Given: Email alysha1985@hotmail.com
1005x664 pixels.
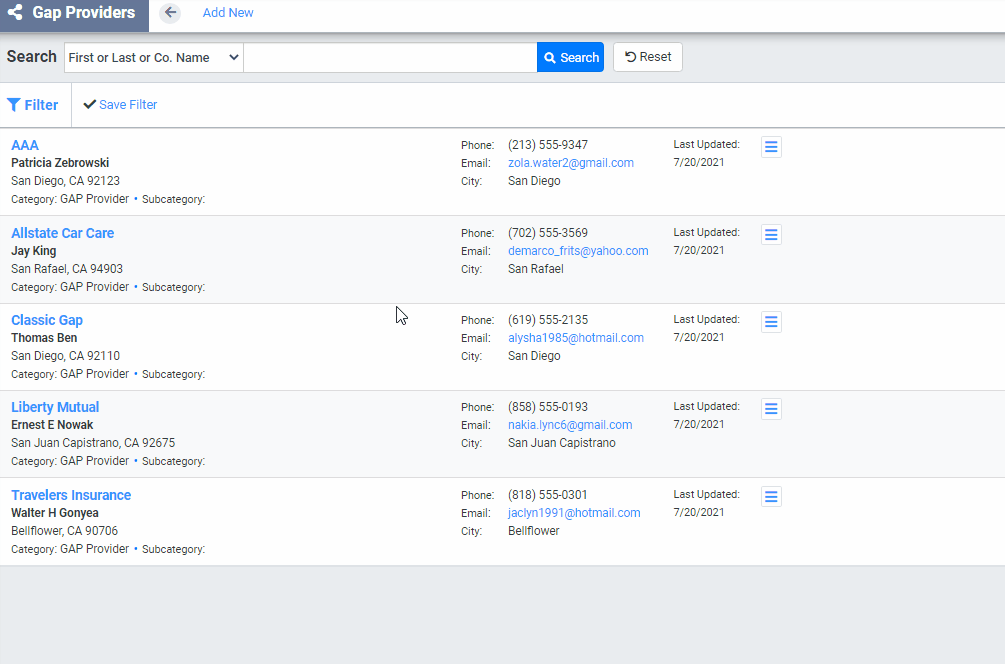Looking at the screenshot, I should point(576,338).
